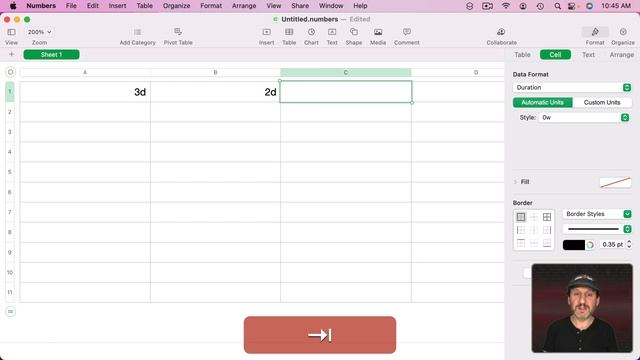This screenshot has width=640, height=360.
Task: Open the Insert menu
Action: (x=117, y=6)
